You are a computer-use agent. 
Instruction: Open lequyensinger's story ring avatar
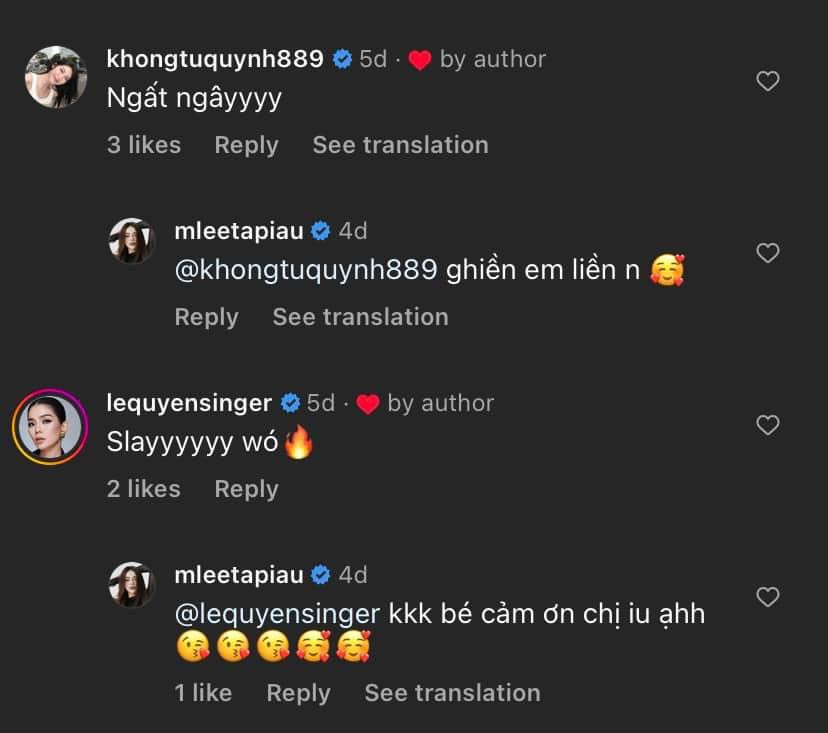[x=46, y=423]
